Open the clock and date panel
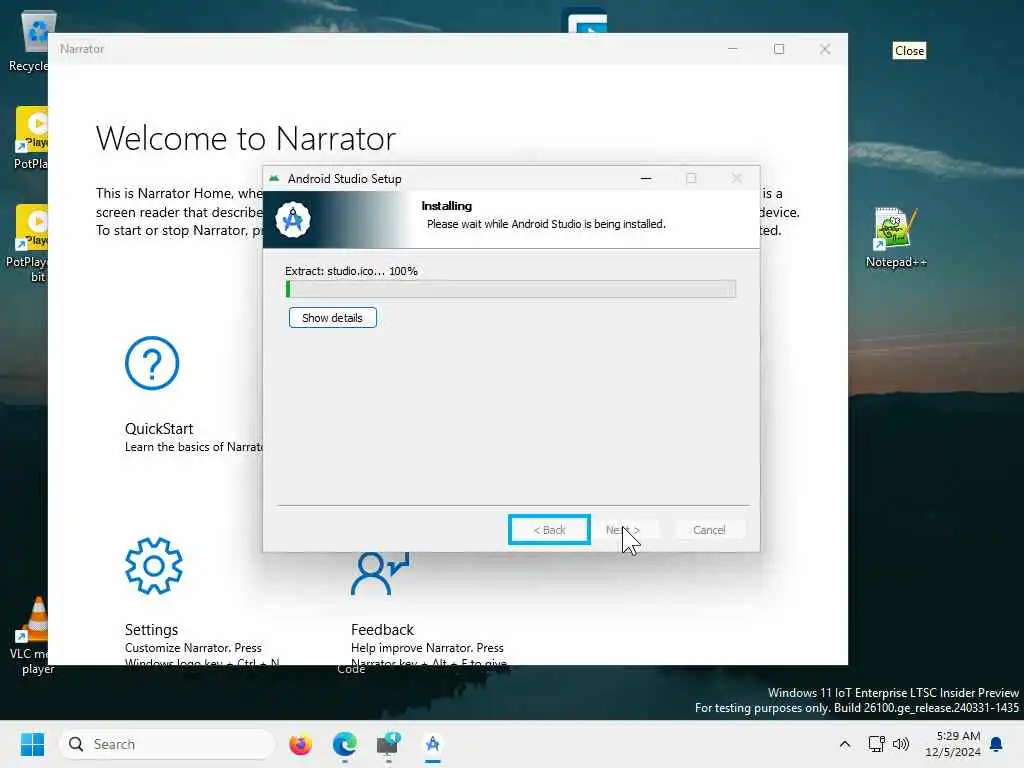Image resolution: width=1024 pixels, height=768 pixels. (953, 744)
